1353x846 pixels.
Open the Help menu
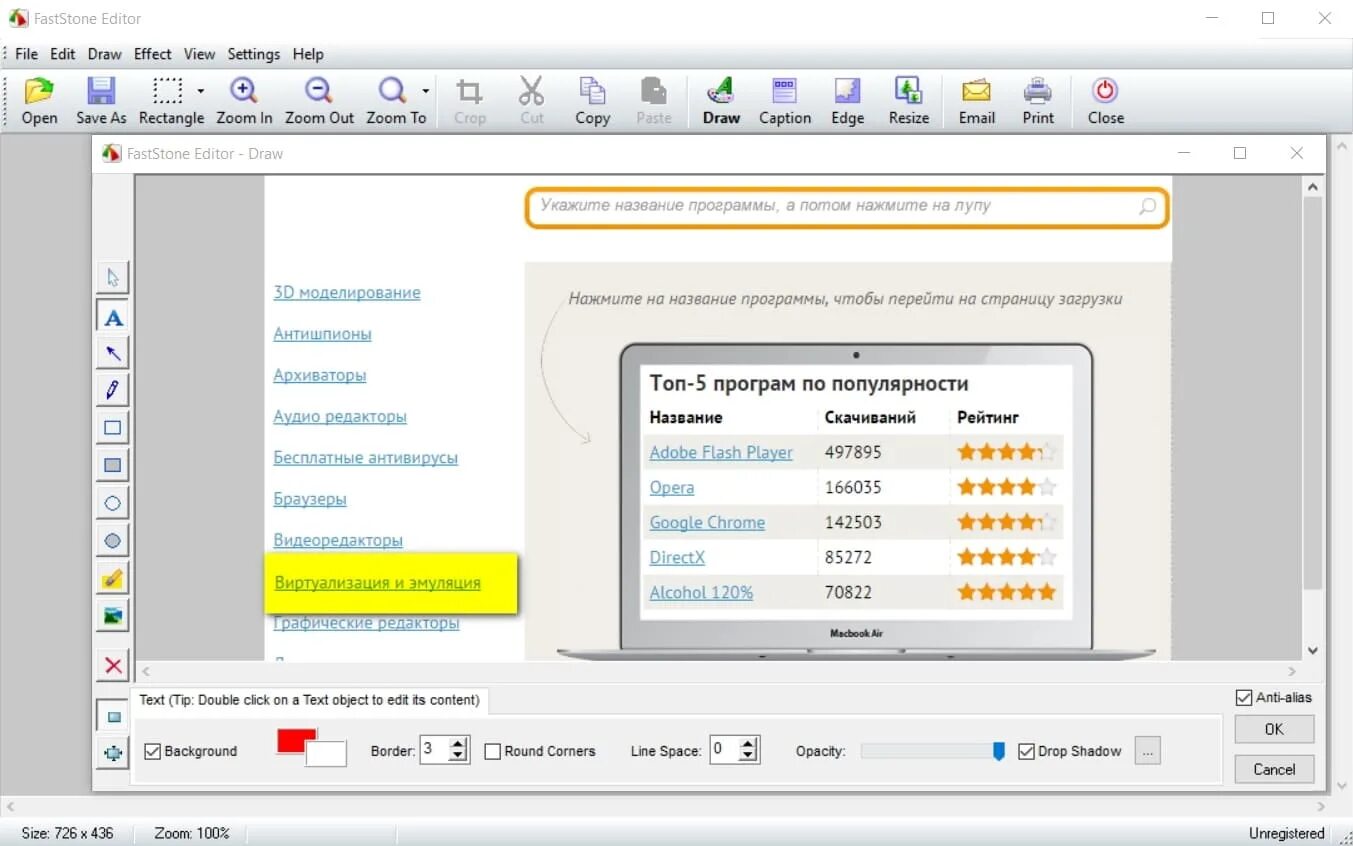[x=308, y=54]
